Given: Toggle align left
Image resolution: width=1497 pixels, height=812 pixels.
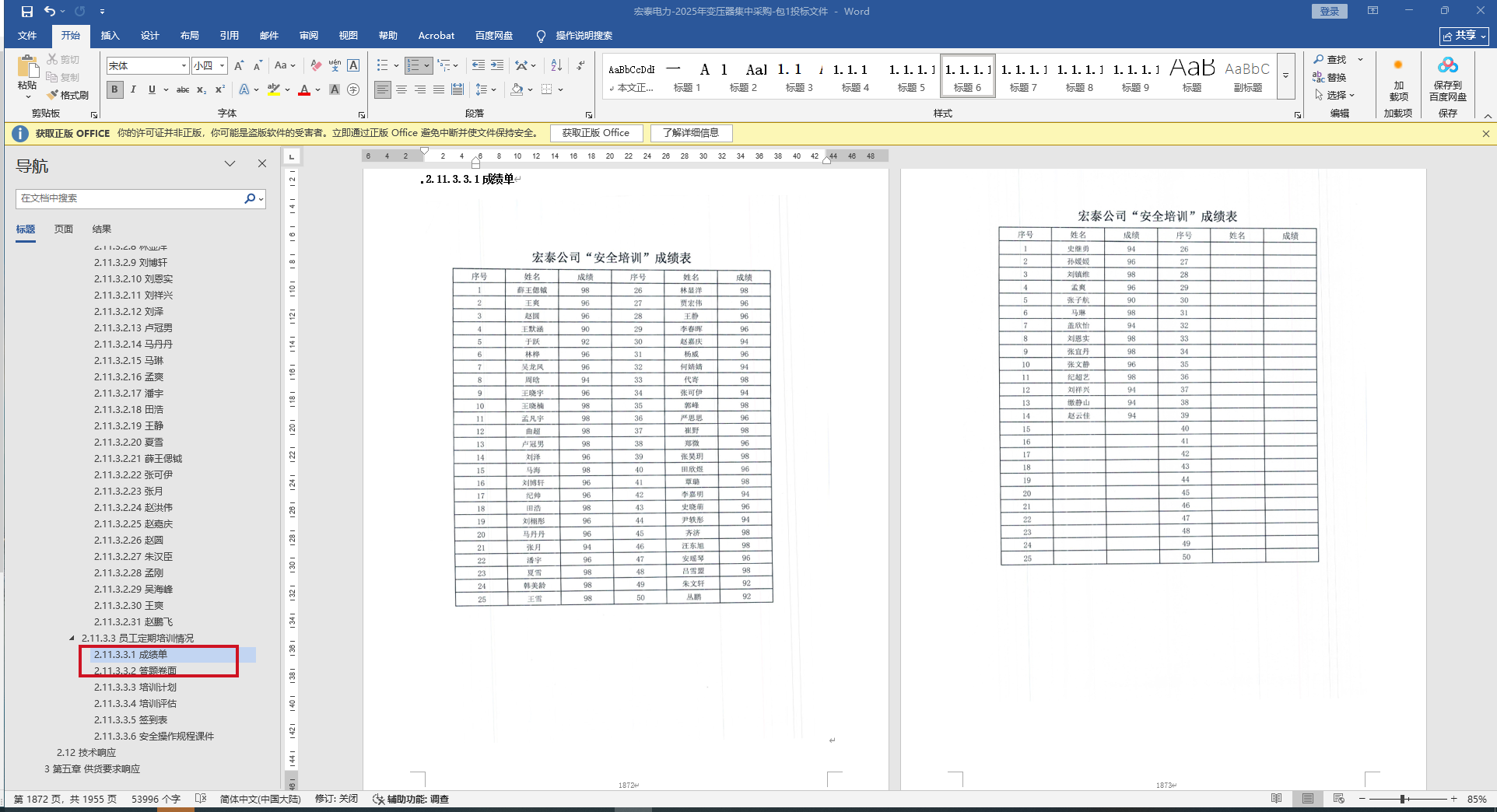Looking at the screenshot, I should pyautogui.click(x=383, y=90).
